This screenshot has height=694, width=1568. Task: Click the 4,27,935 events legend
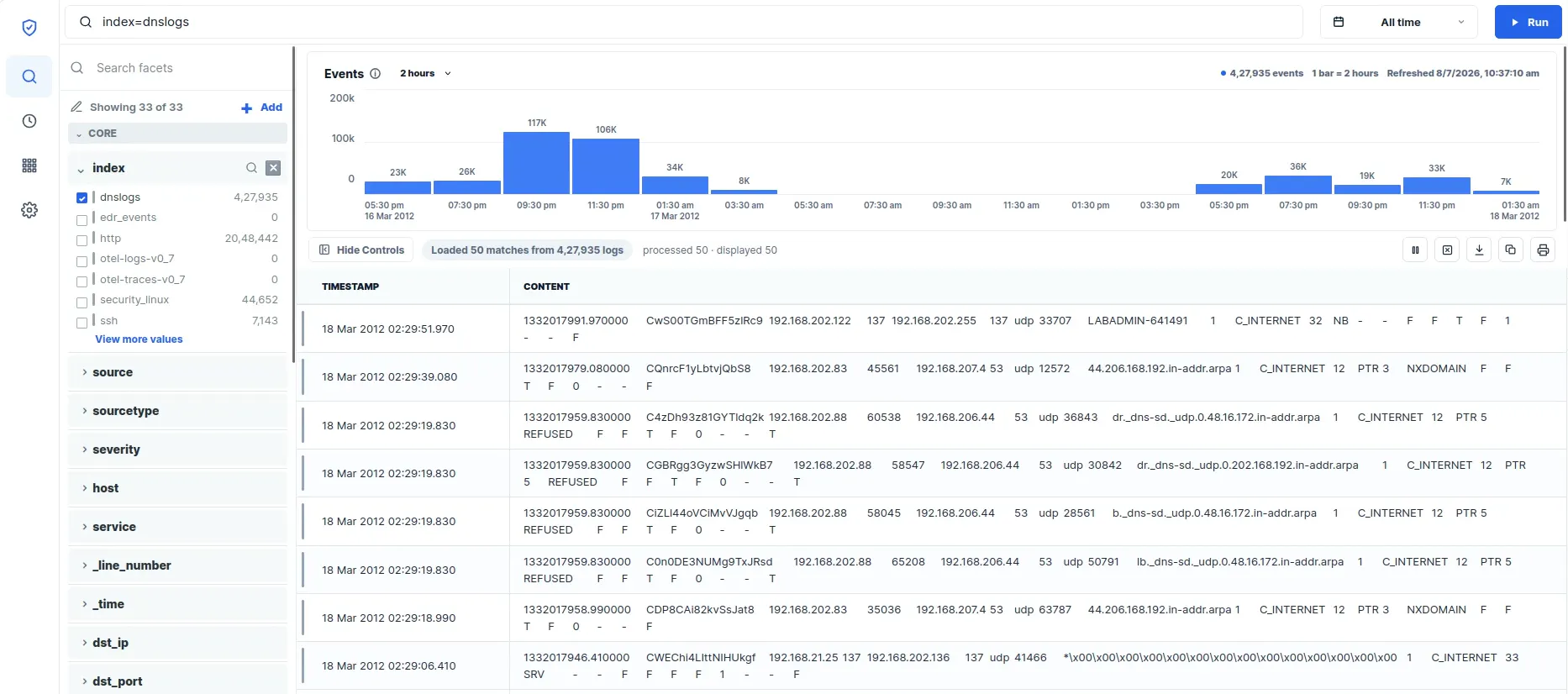click(x=1261, y=73)
